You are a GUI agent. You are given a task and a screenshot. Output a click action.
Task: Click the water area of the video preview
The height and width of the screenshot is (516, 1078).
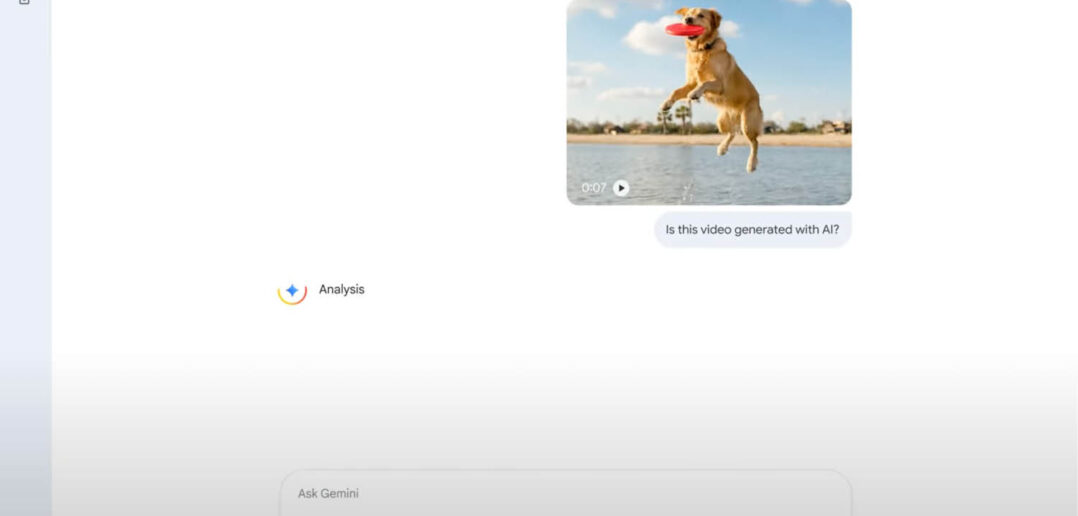(790, 175)
